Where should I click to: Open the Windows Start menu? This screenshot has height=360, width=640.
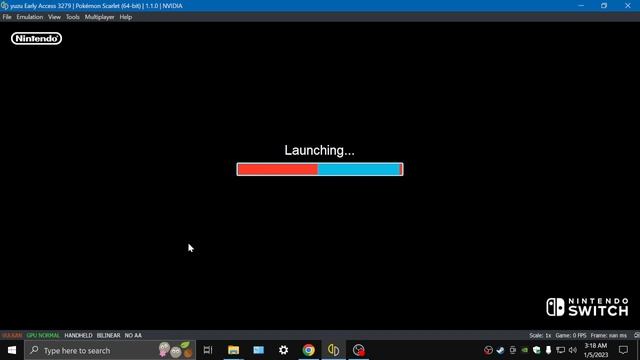(12, 350)
